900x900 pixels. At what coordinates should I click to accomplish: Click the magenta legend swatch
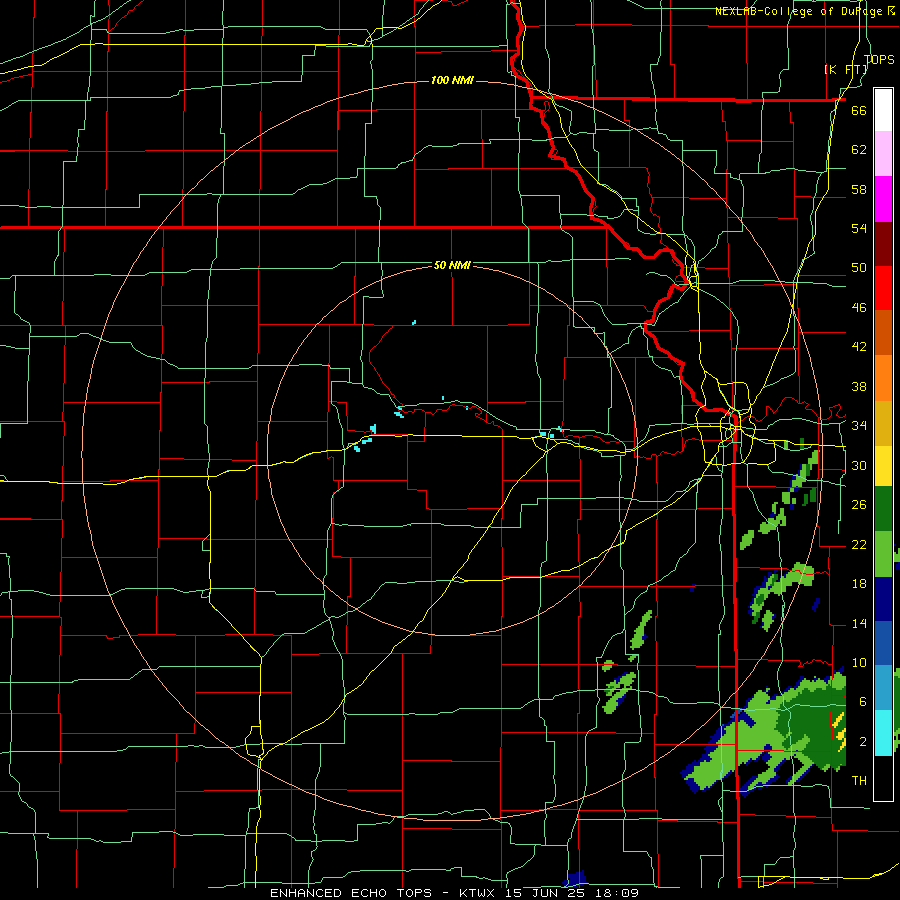tap(883, 199)
